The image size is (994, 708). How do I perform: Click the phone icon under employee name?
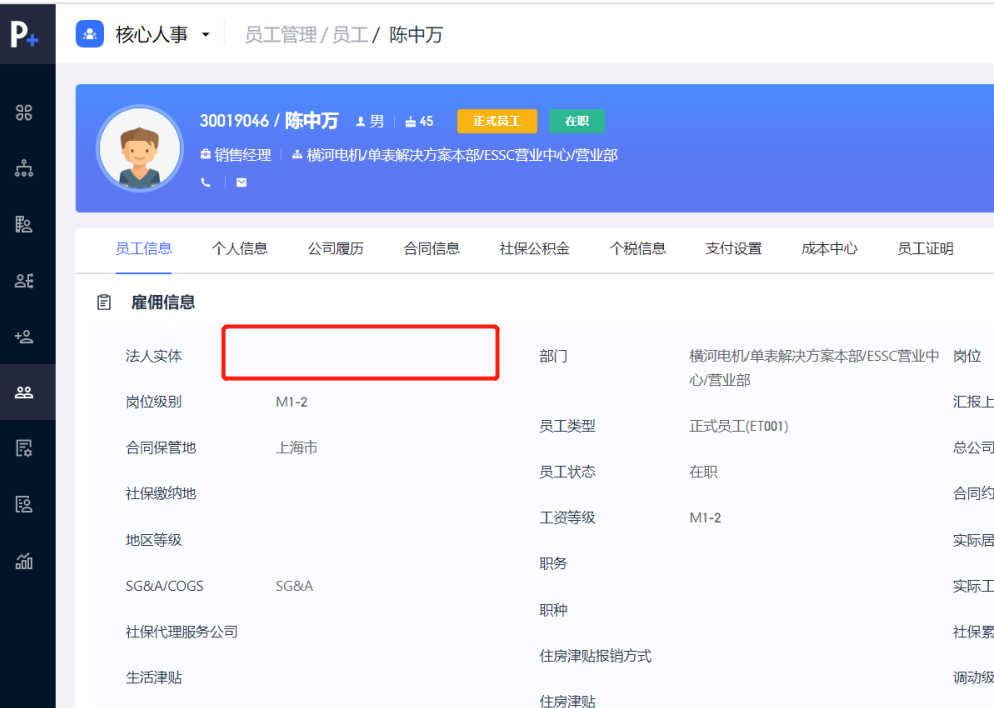pyautogui.click(x=206, y=183)
